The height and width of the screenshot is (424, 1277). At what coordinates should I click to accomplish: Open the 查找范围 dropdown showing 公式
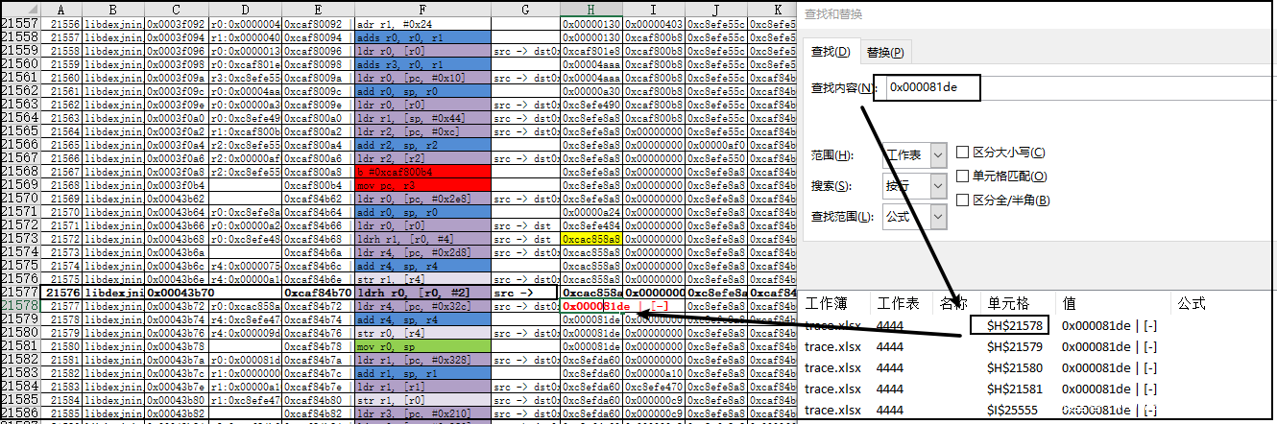914,216
